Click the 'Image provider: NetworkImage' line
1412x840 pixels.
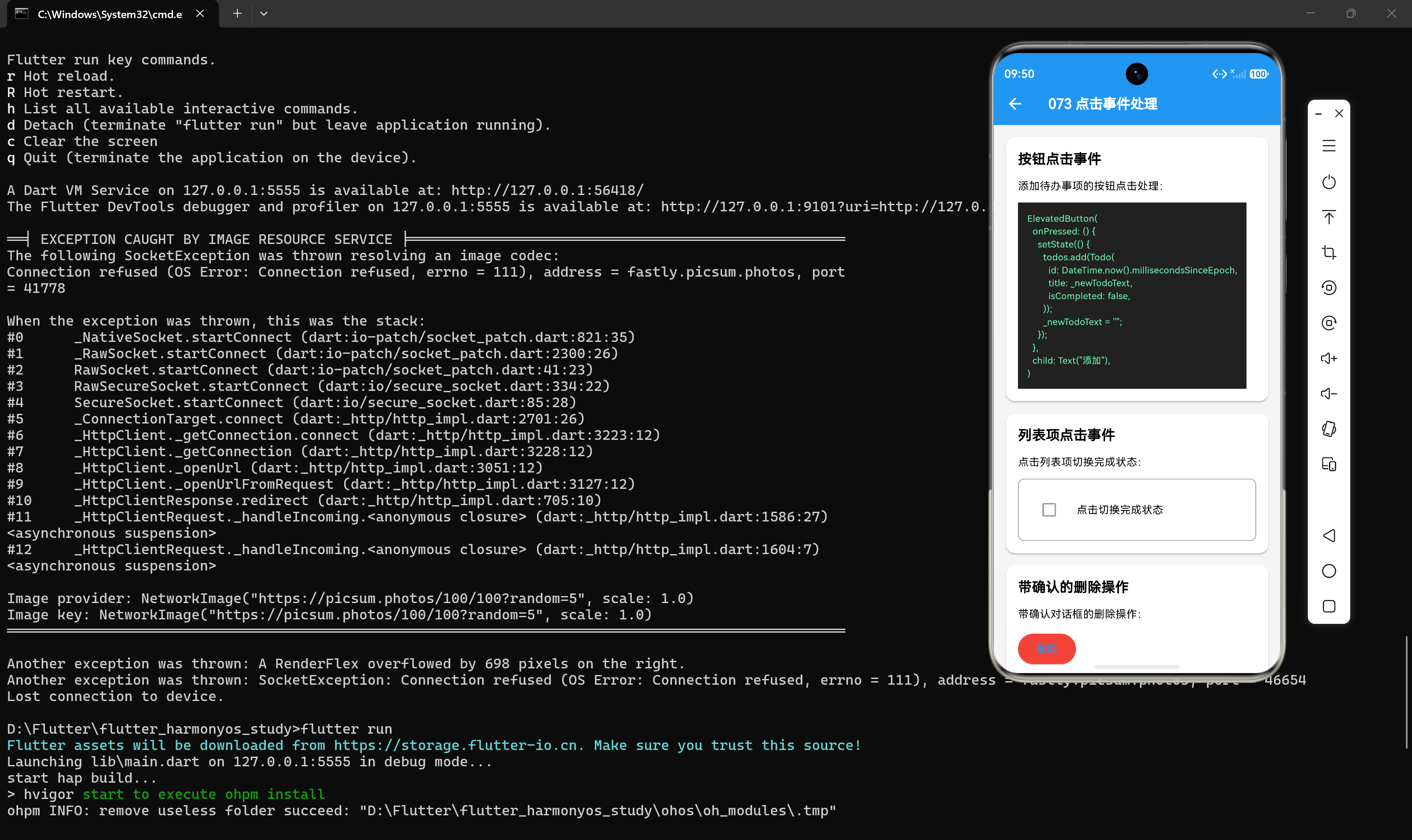[350, 599]
